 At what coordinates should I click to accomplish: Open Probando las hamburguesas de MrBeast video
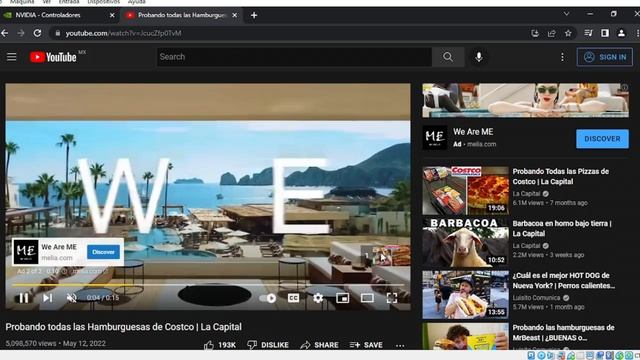[x=563, y=333]
